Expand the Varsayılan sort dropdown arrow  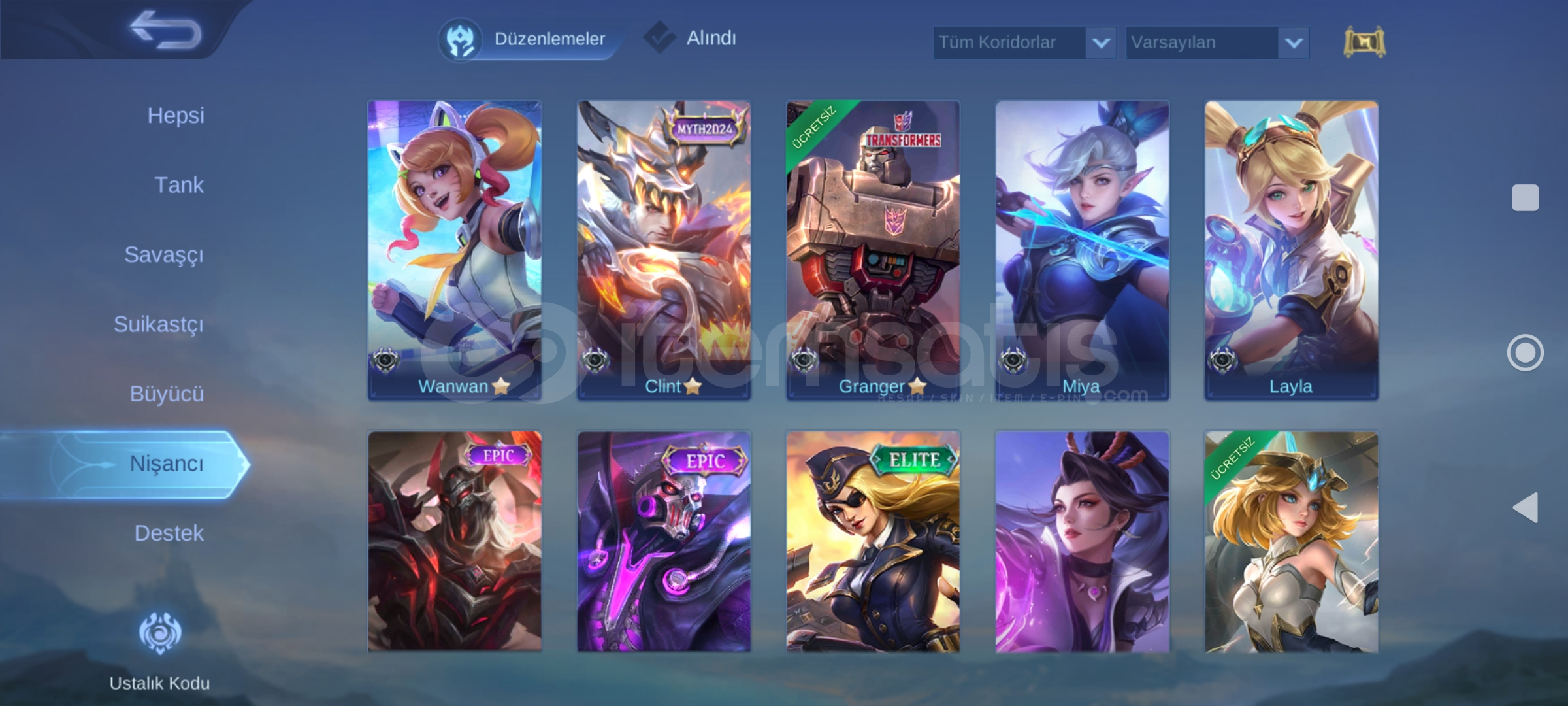click(1294, 43)
